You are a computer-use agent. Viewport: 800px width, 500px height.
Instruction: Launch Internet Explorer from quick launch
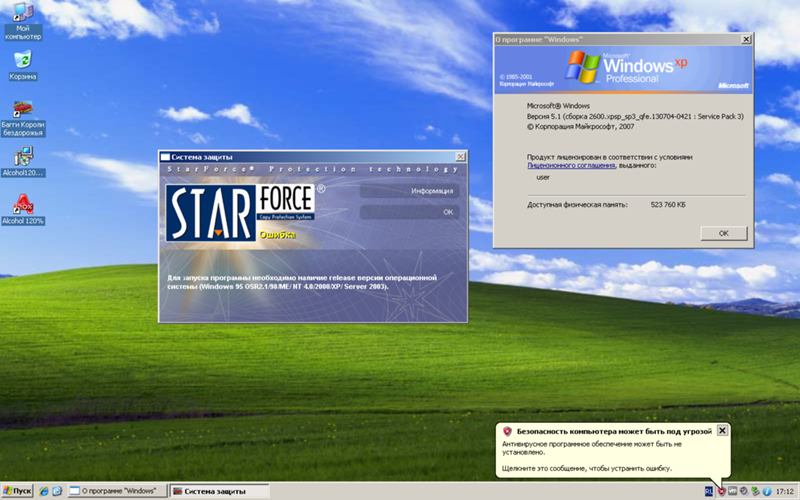tap(44, 491)
